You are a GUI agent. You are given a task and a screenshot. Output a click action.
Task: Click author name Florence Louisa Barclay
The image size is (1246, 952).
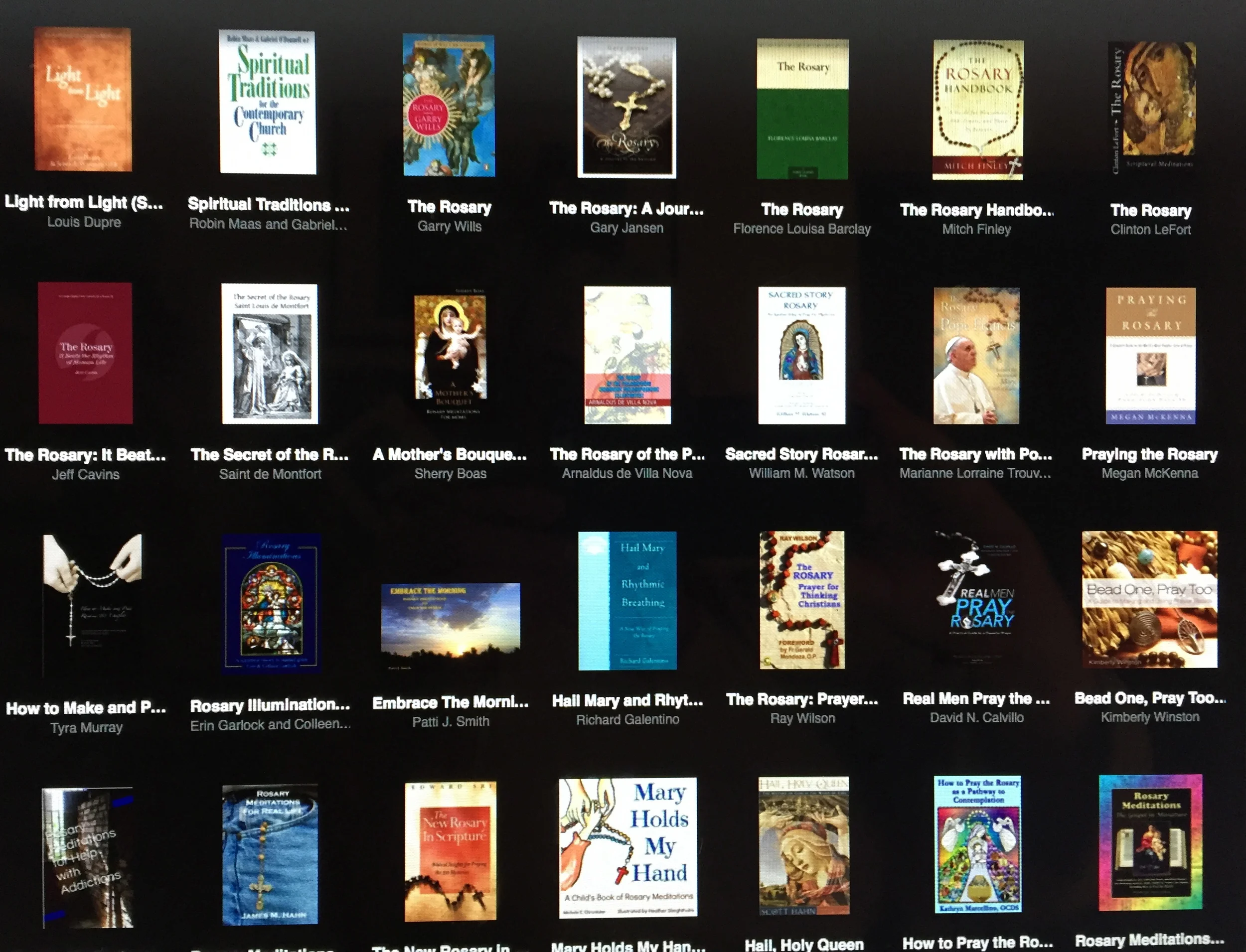pyautogui.click(x=801, y=229)
